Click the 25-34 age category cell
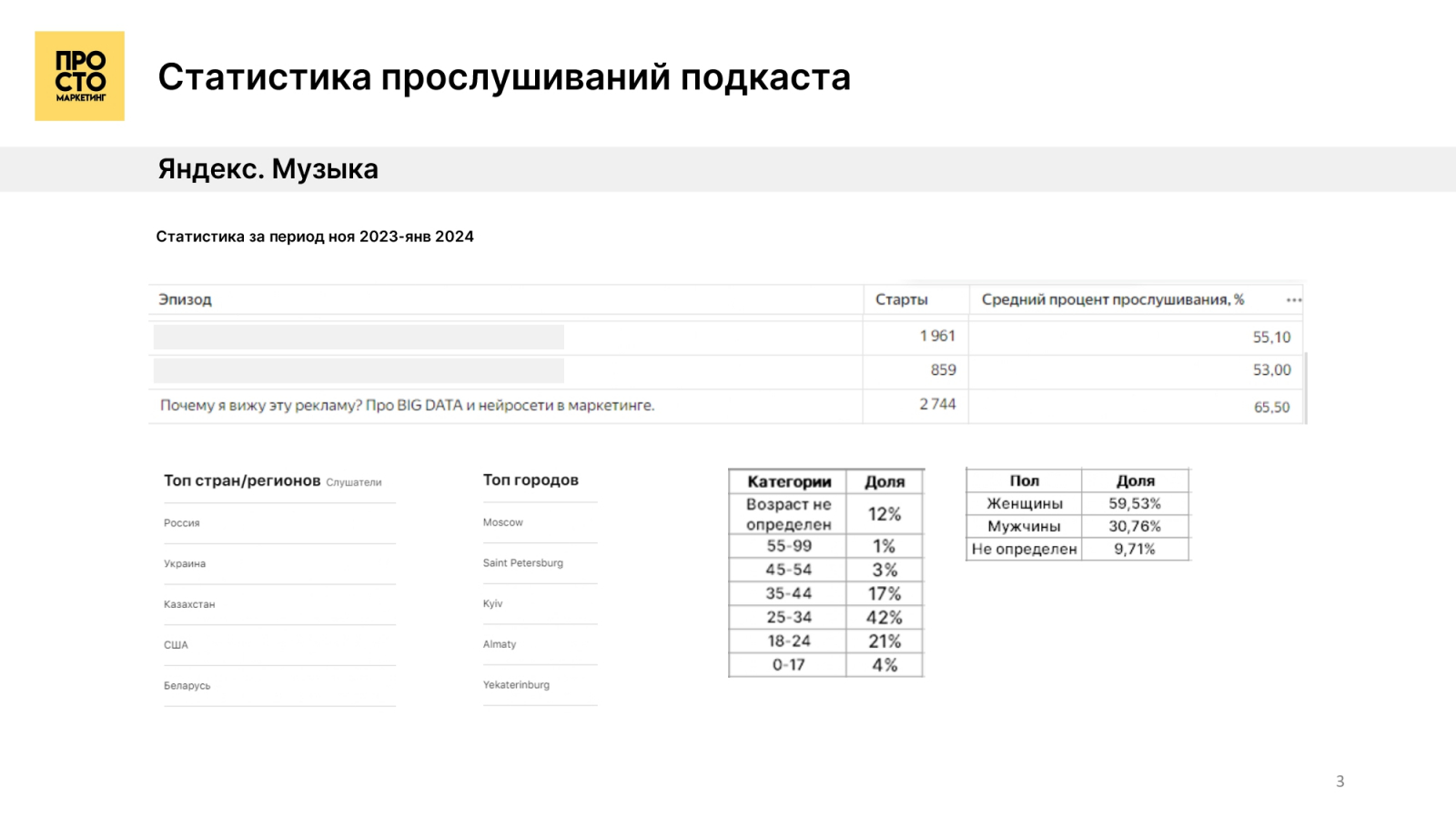Viewport: 1456px width, 819px height. [789, 617]
